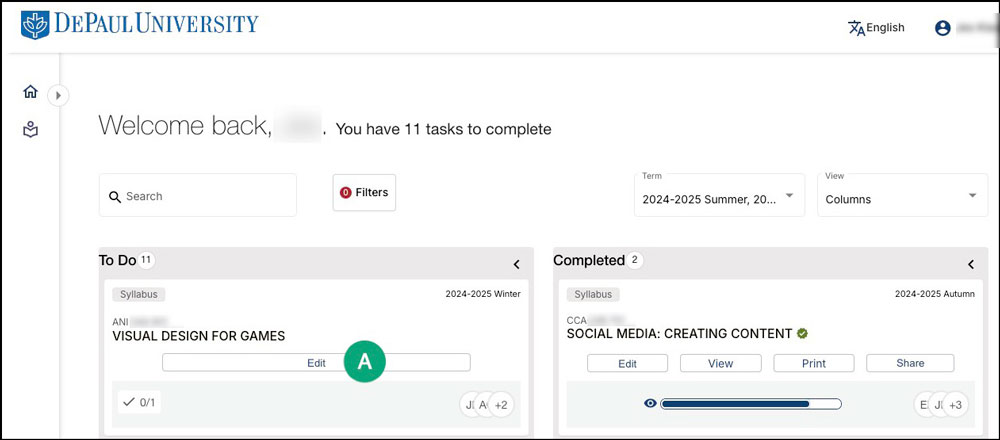This screenshot has width=1000, height=440.
Task: Expand the sidebar with the arrow toggle
Action: 58,96
